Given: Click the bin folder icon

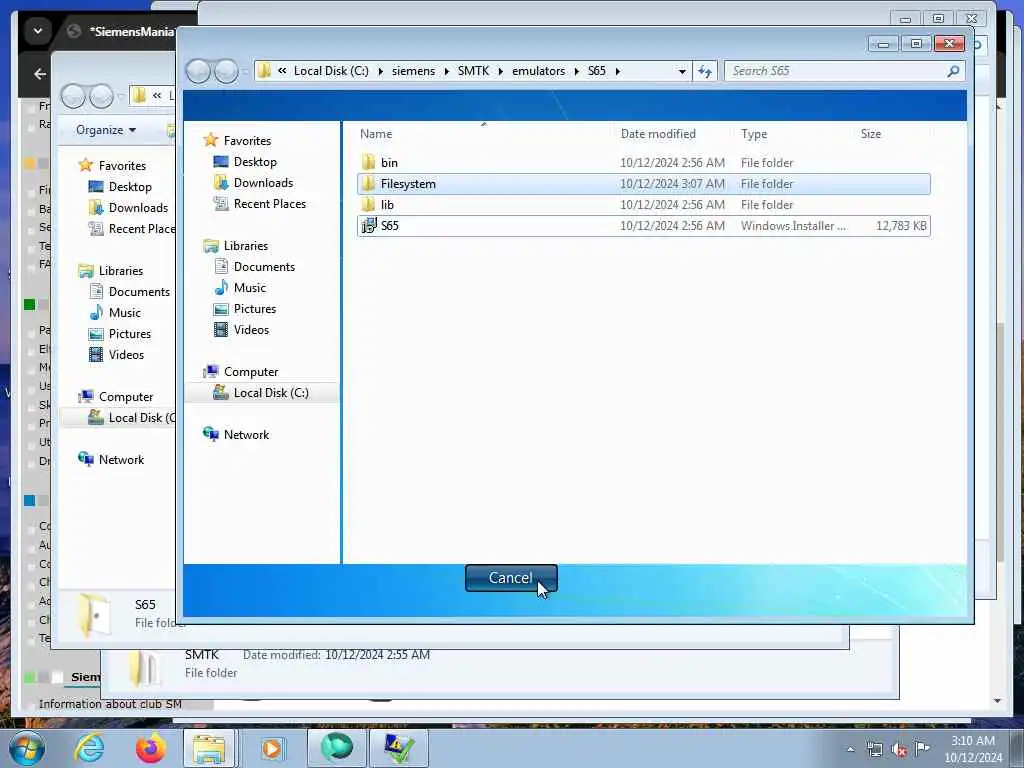Looking at the screenshot, I should 368,163.
